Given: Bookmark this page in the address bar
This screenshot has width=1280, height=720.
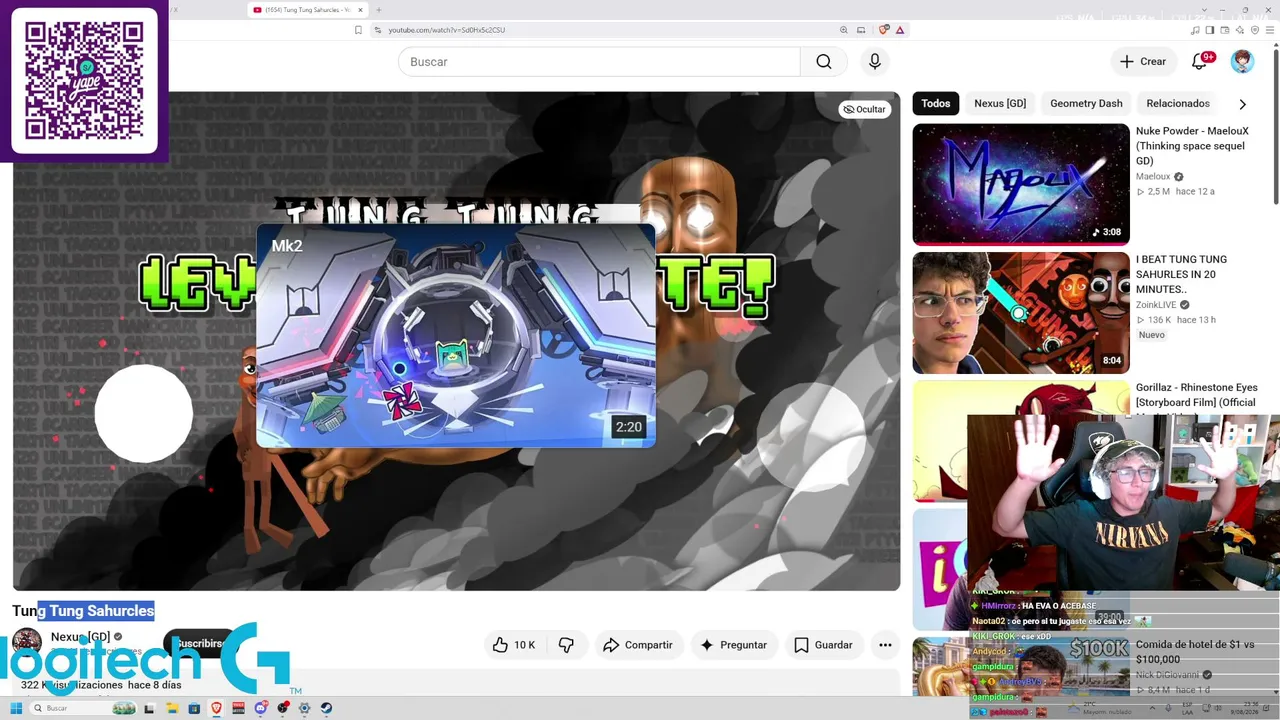Looking at the screenshot, I should pyautogui.click(x=358, y=30).
